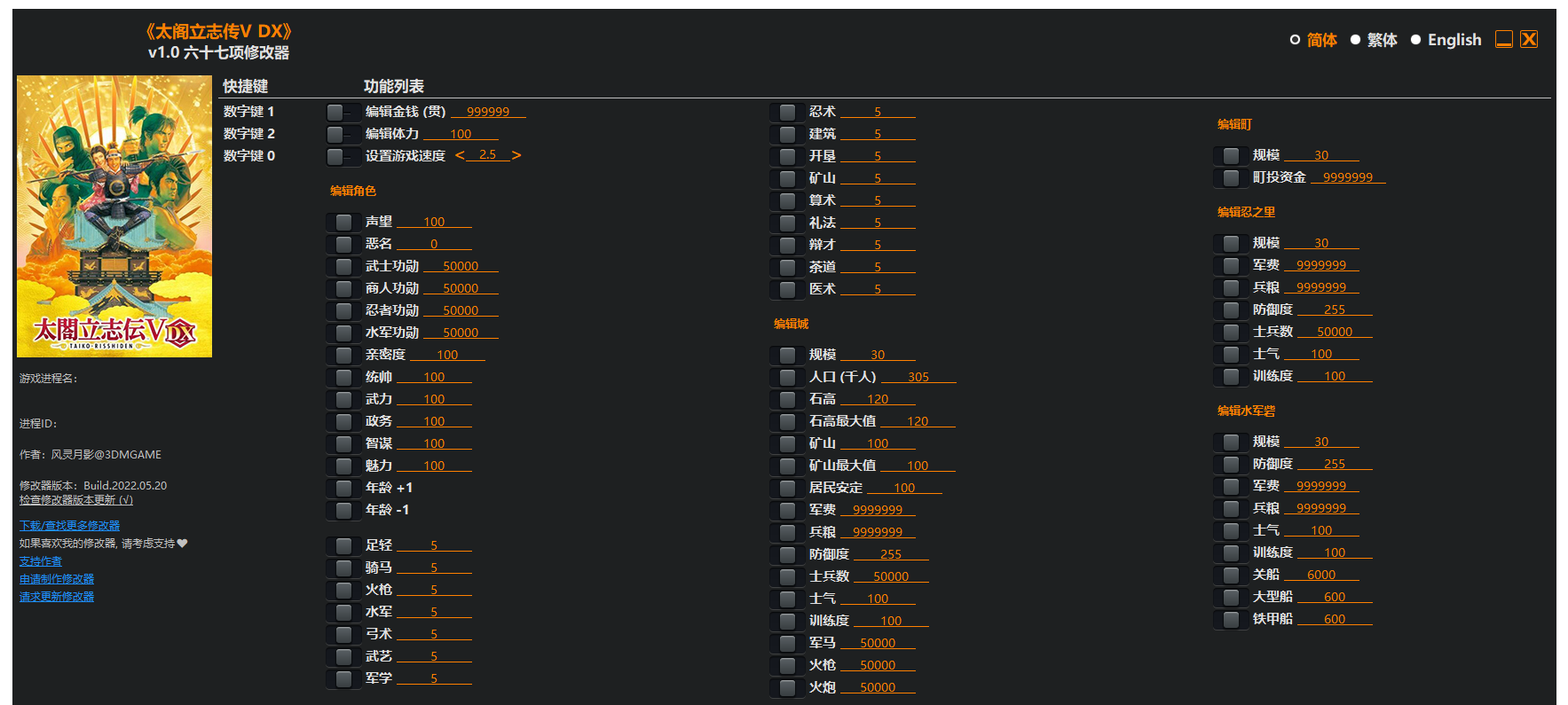This screenshot has width=1568, height=705.
Task: Open 下载/查找更多修改器 link
Action: coord(69,526)
